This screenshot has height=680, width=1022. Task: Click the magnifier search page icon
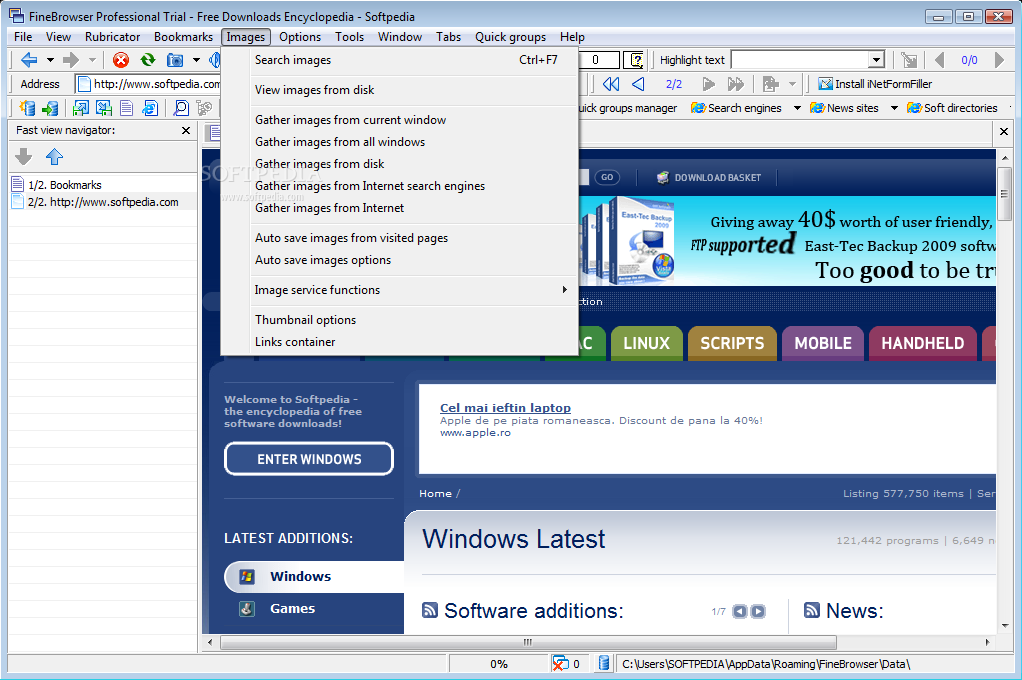click(x=181, y=108)
